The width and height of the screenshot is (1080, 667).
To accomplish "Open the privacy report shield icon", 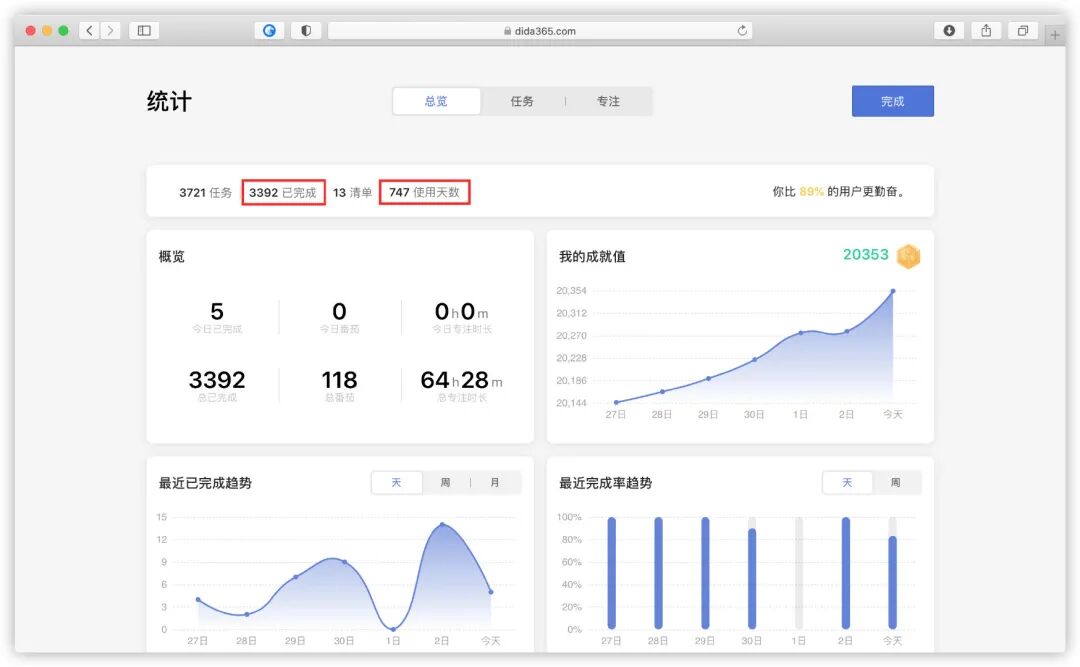I will [306, 30].
